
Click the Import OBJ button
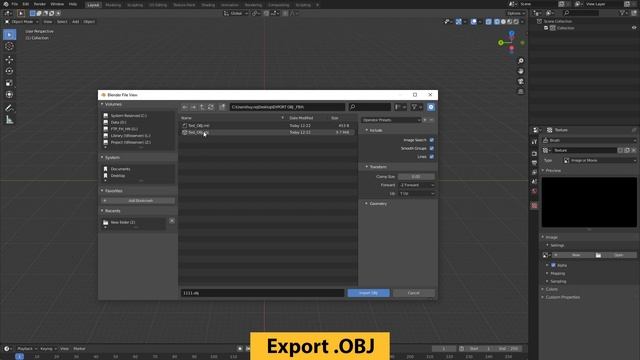click(369, 293)
